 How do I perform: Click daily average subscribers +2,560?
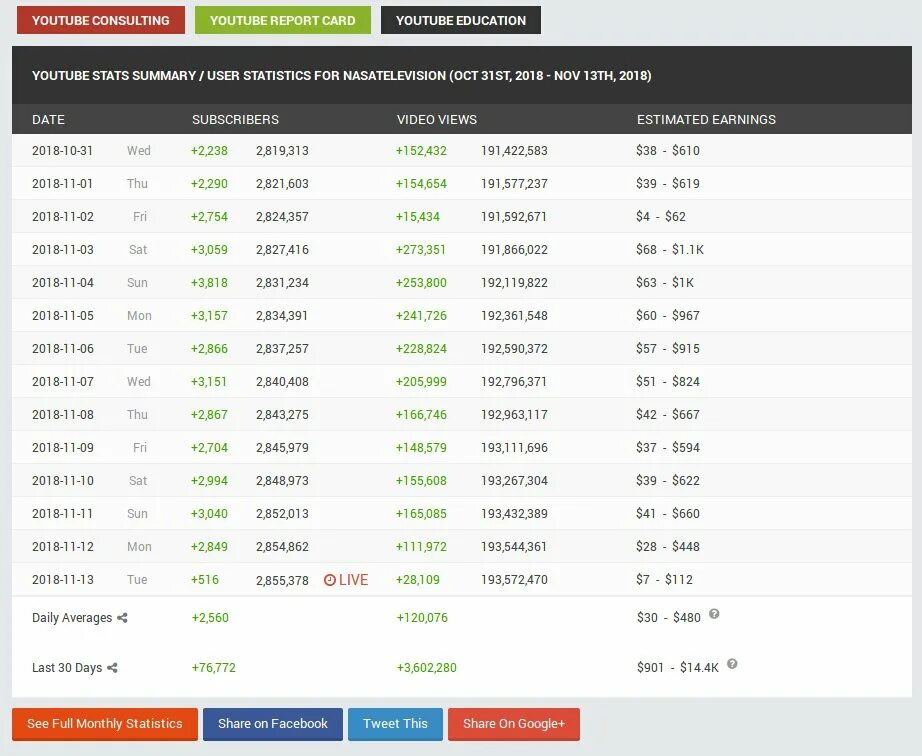pyautogui.click(x=210, y=618)
